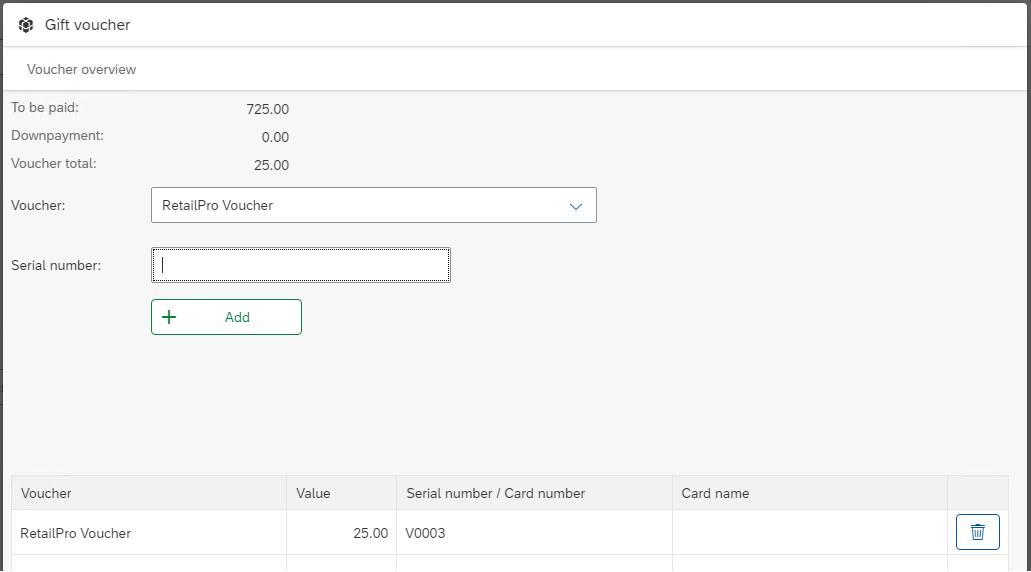Select the Card name column header
The width and height of the screenshot is (1031, 572).
715,493
